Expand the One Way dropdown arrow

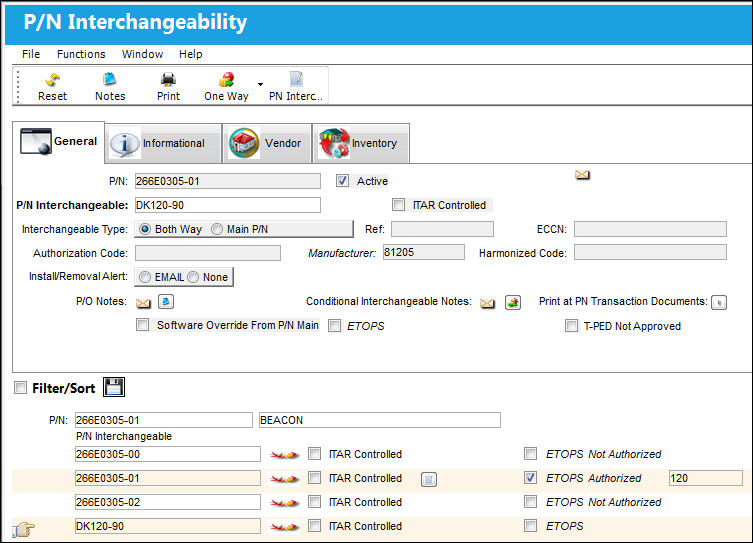pos(260,84)
